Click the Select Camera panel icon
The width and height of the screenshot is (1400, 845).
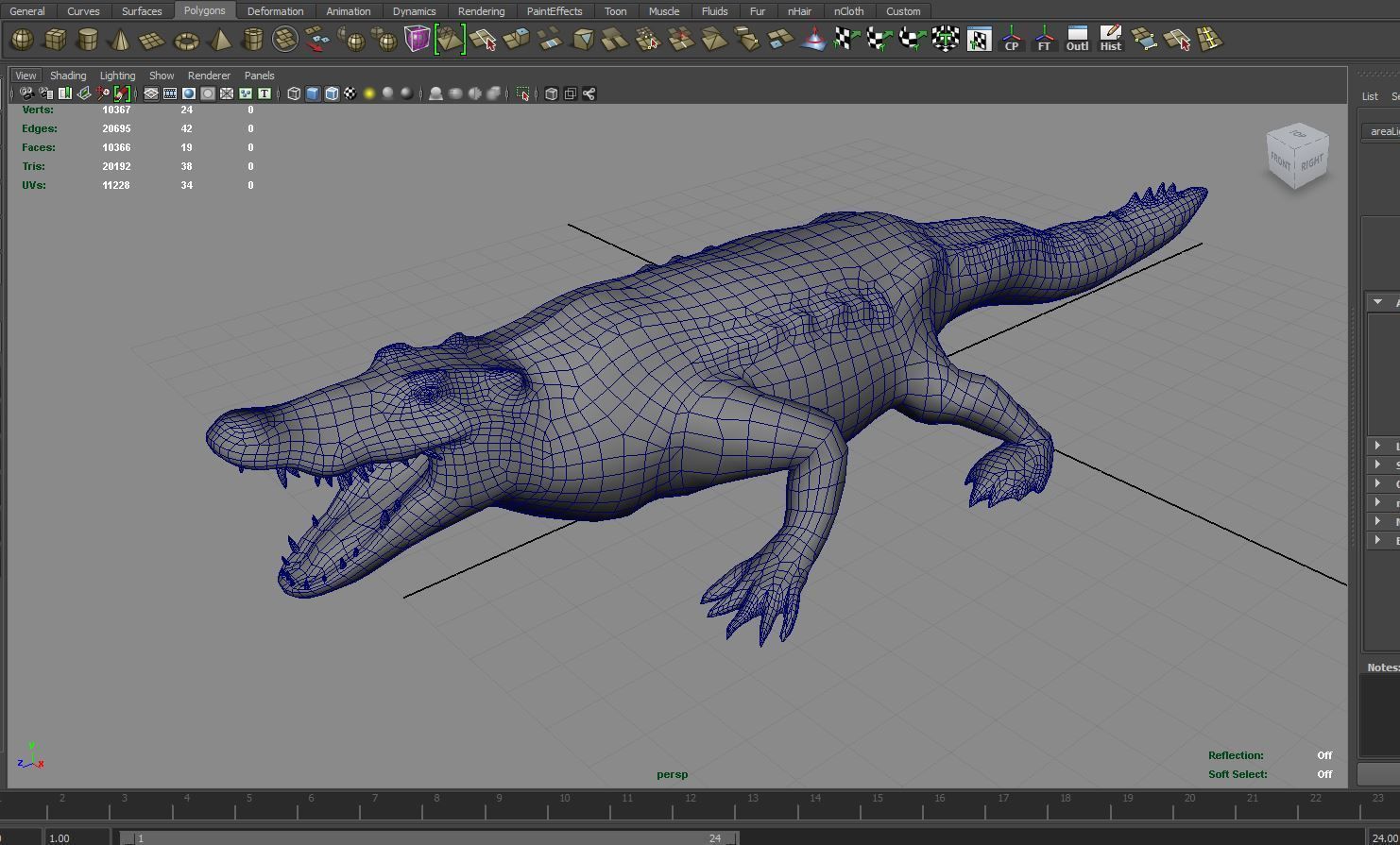[x=26, y=93]
